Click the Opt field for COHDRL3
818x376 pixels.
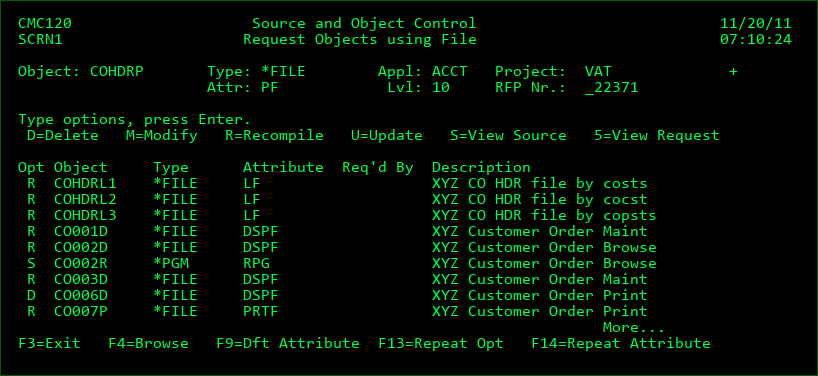pyautogui.click(x=31, y=215)
